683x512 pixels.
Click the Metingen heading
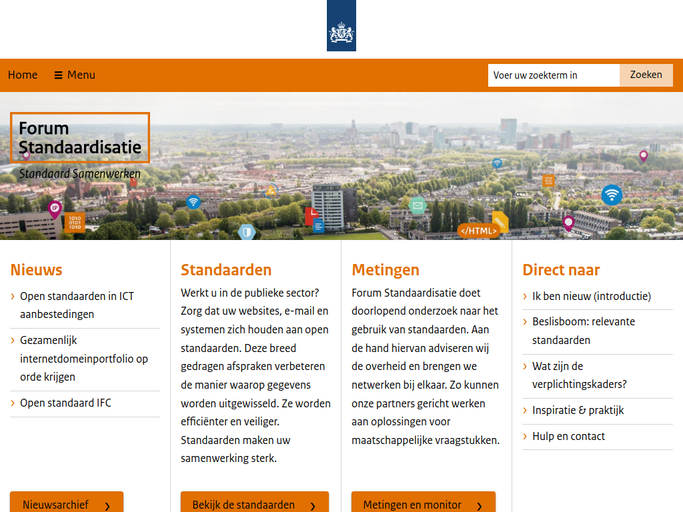(x=385, y=270)
